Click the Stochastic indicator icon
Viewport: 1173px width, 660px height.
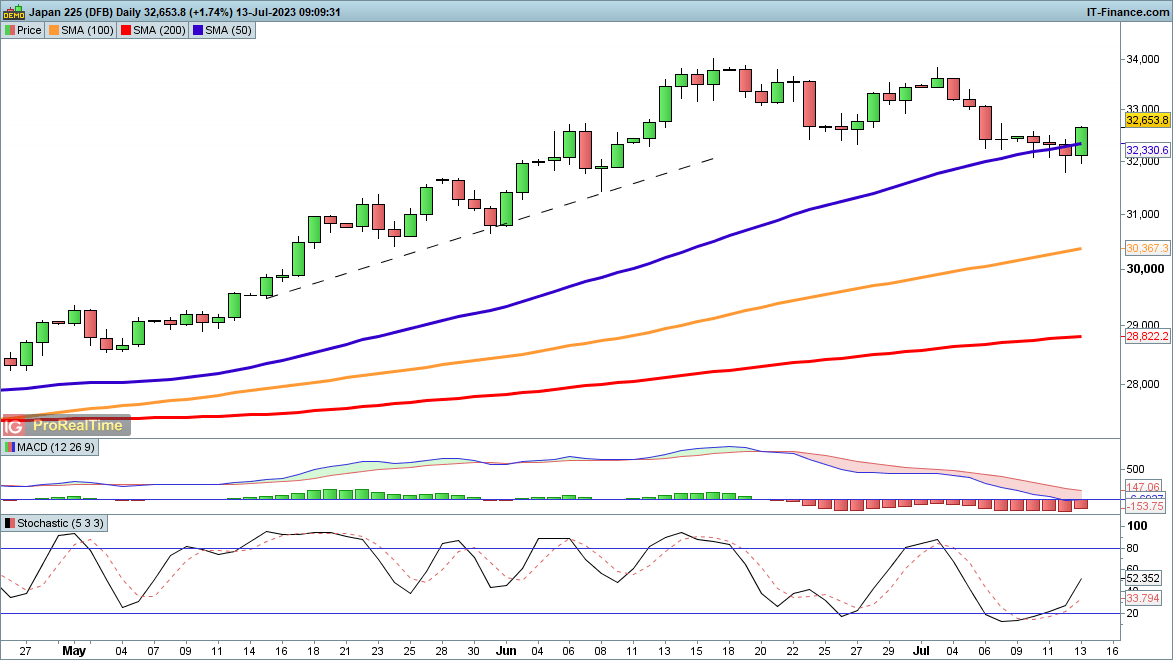10,524
